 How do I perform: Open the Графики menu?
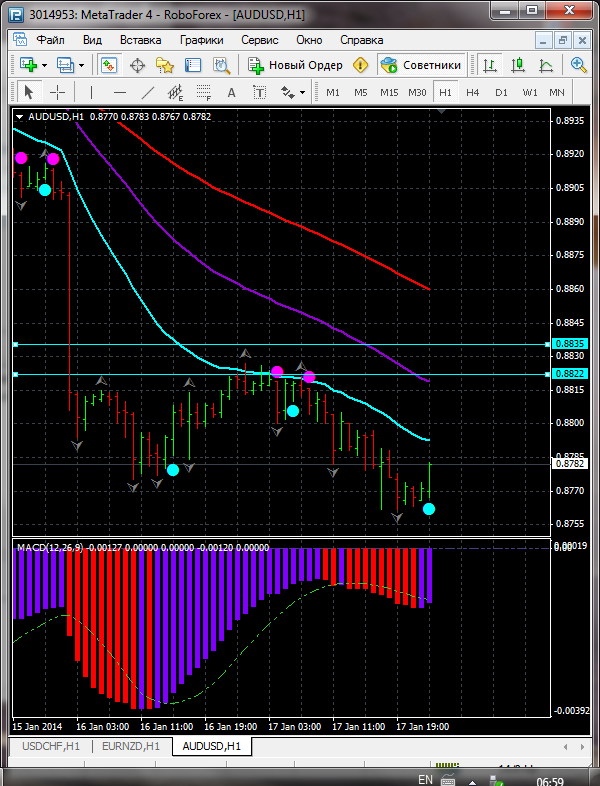tap(202, 40)
